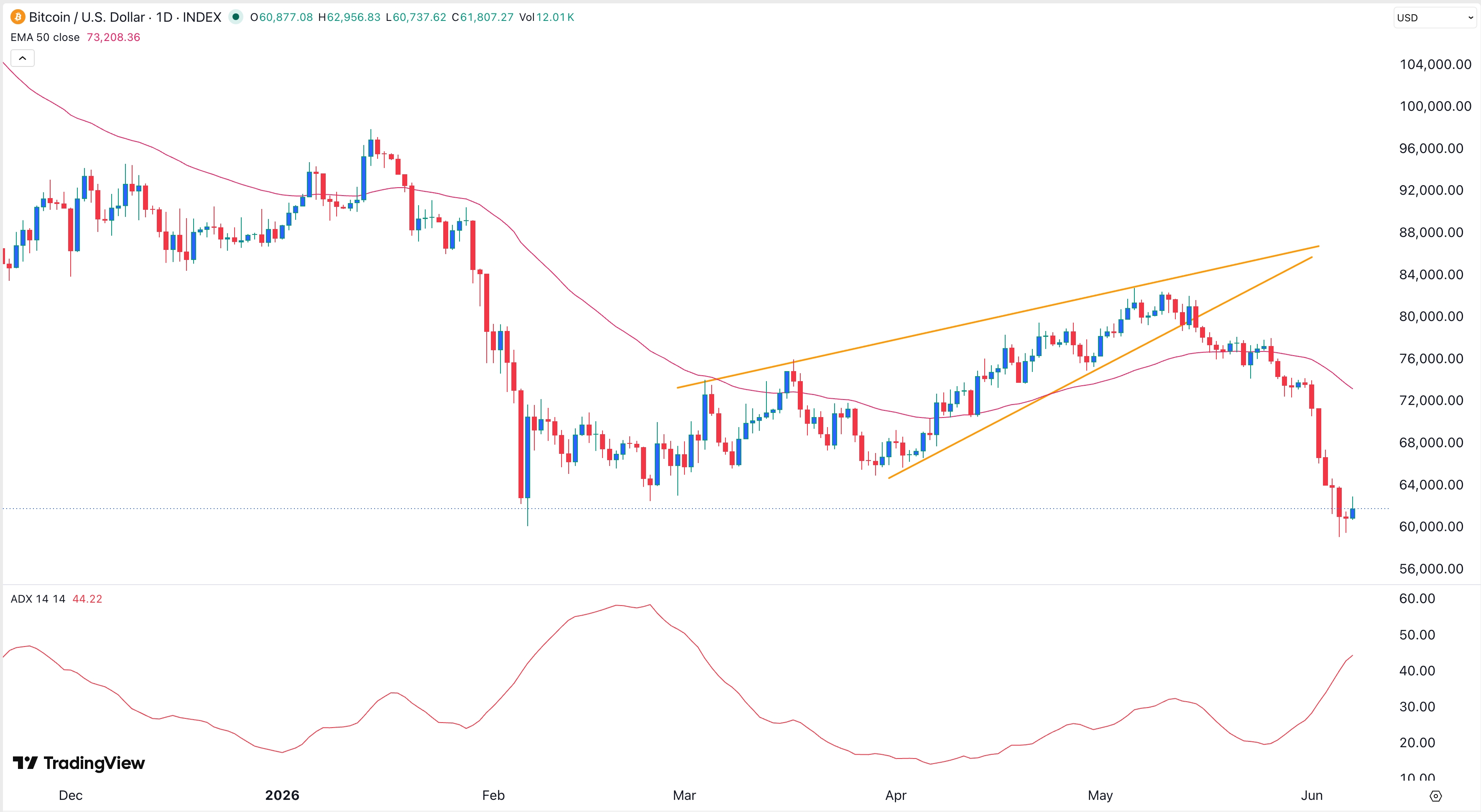Screen dimensions: 1481x812
Task: Click the Jun label on time axis
Action: pos(1312,795)
